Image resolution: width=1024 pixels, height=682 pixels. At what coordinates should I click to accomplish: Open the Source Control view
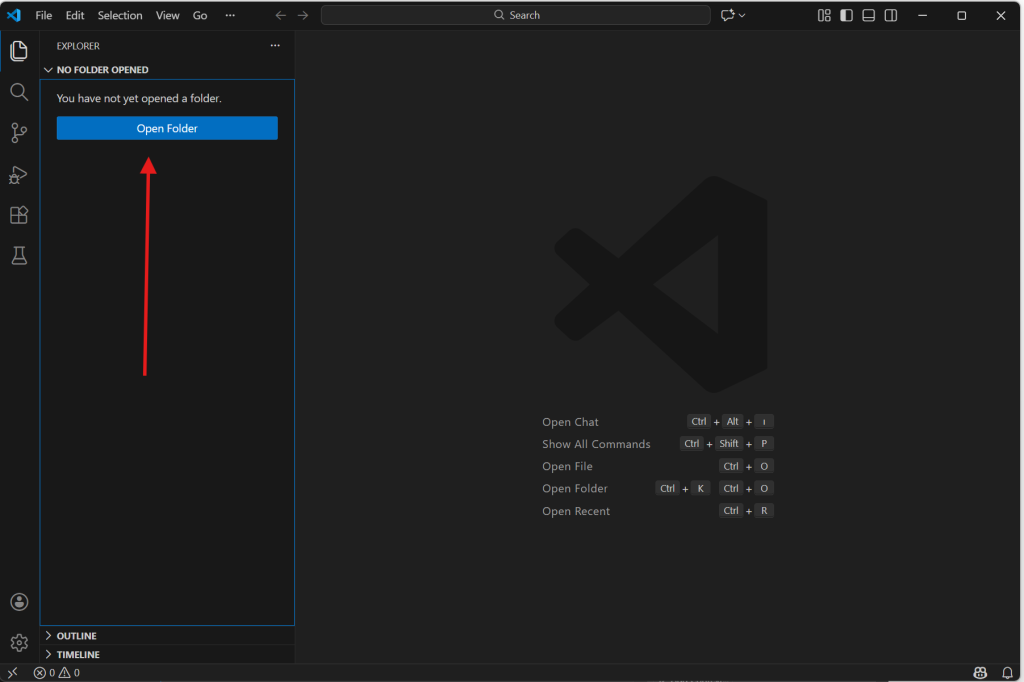(x=18, y=133)
